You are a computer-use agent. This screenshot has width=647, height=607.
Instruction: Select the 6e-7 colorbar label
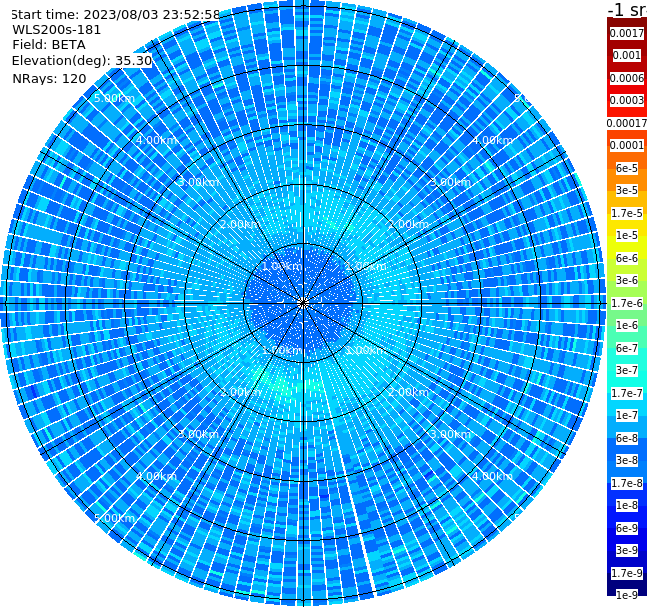tap(627, 348)
